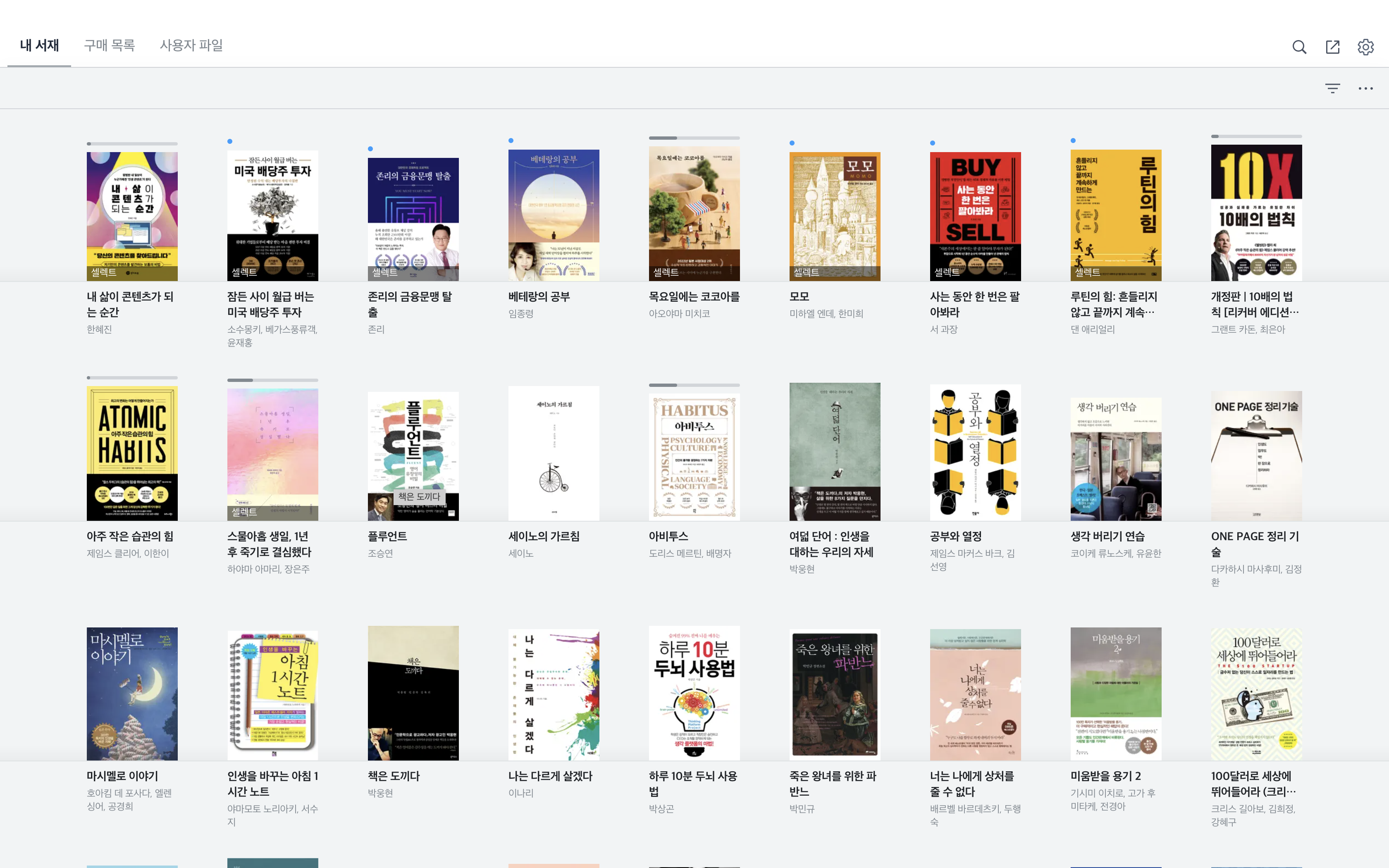Open the 미움받을 용기 2 book cover
The height and width of the screenshot is (868, 1389).
click(x=1116, y=694)
